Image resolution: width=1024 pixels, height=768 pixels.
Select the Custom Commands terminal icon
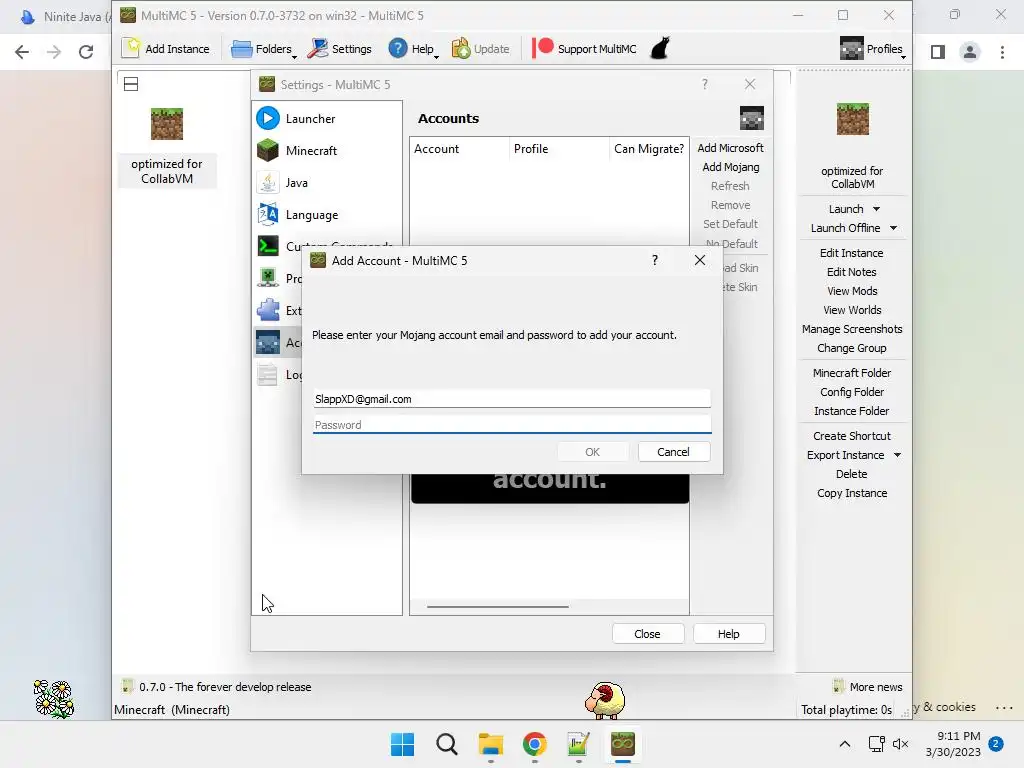[268, 246]
